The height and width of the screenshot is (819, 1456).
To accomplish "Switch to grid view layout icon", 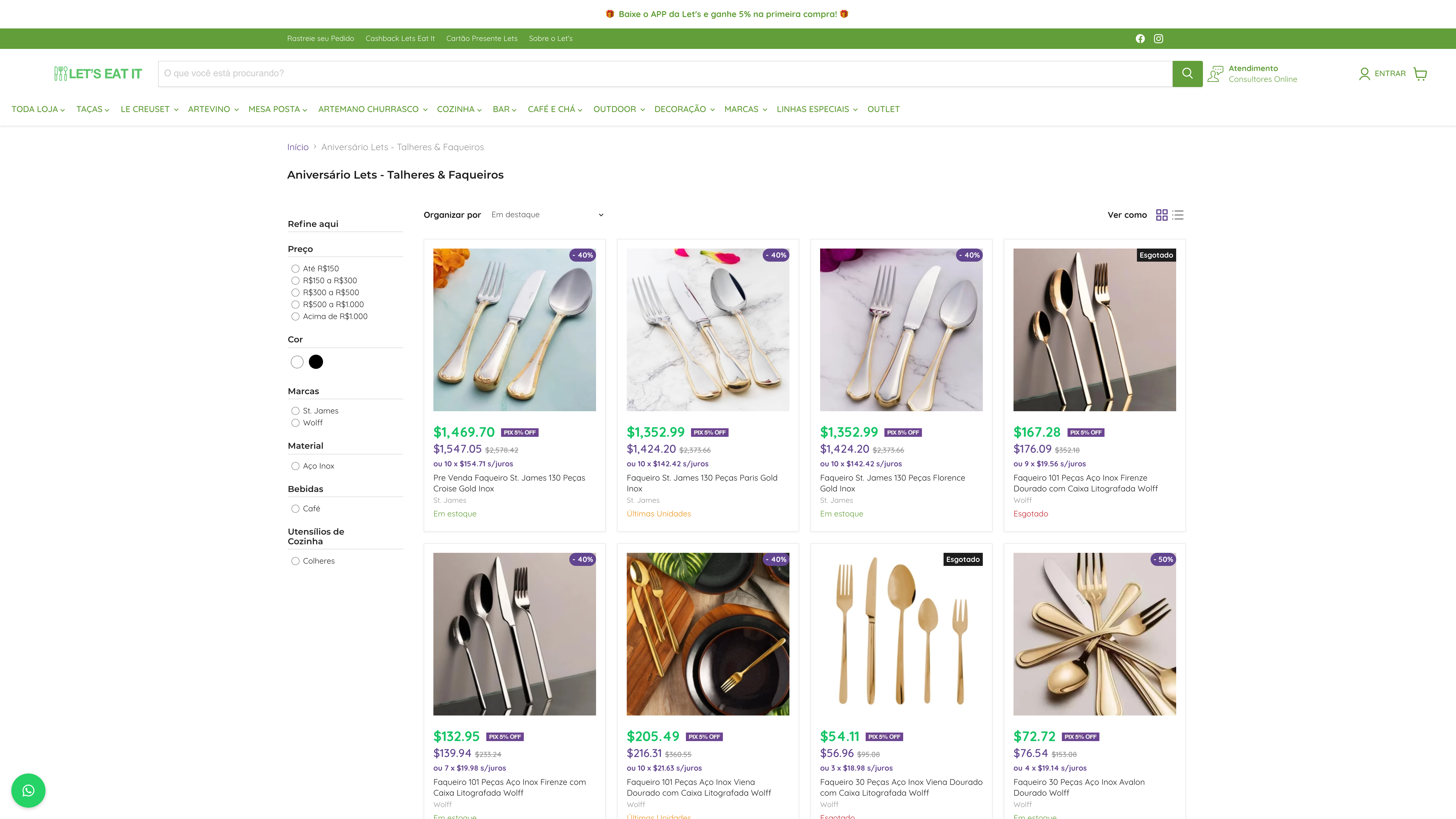I will click(x=1161, y=215).
